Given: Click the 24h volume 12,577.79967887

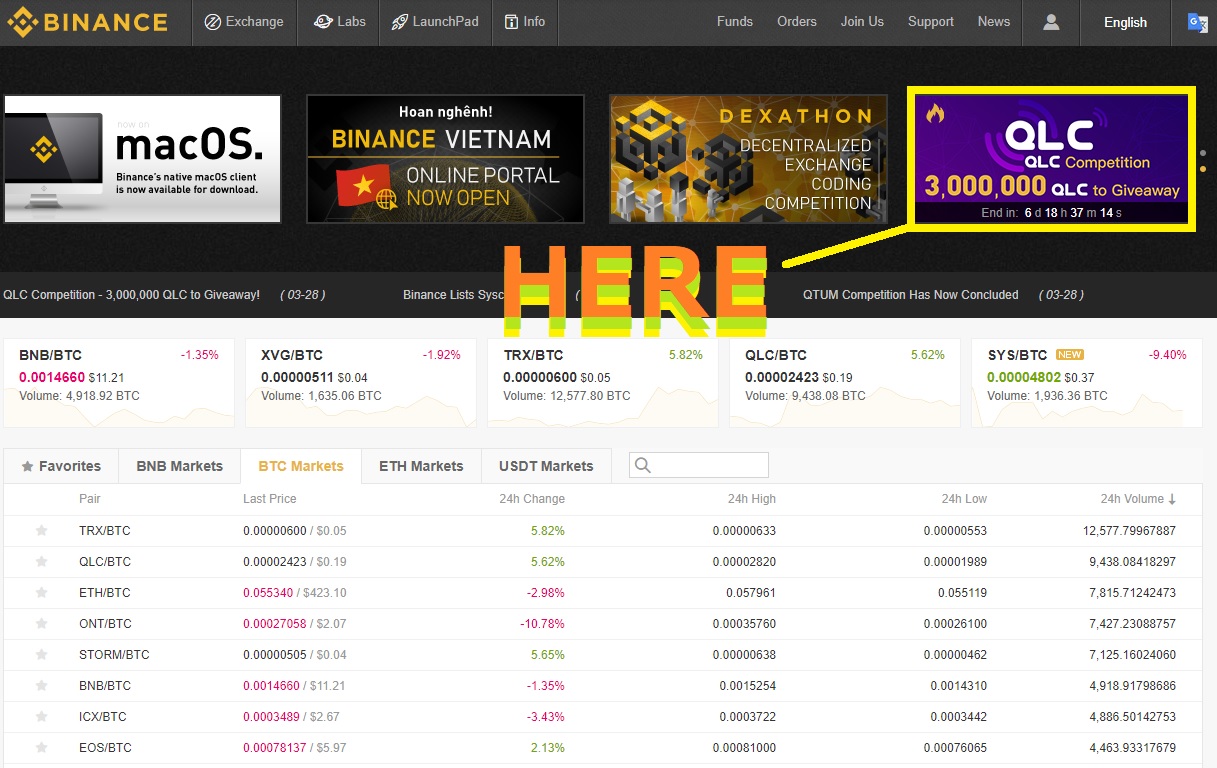Looking at the screenshot, I should tap(1129, 531).
